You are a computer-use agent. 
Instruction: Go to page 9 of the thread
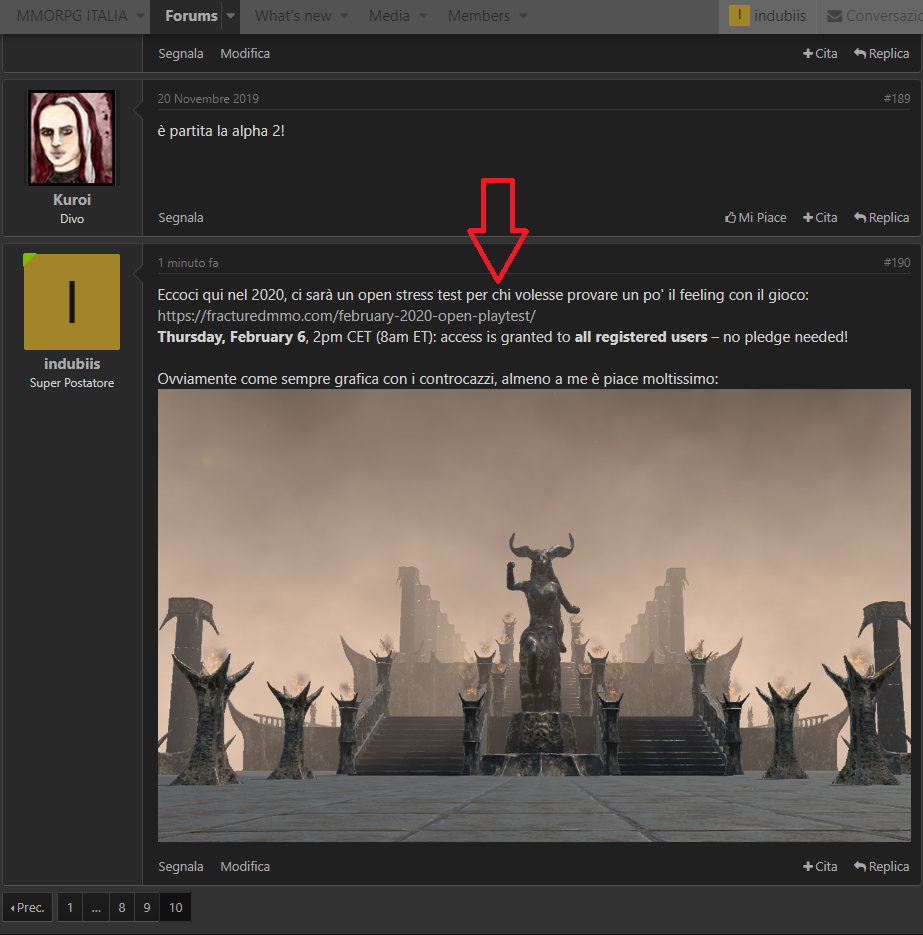pos(147,908)
